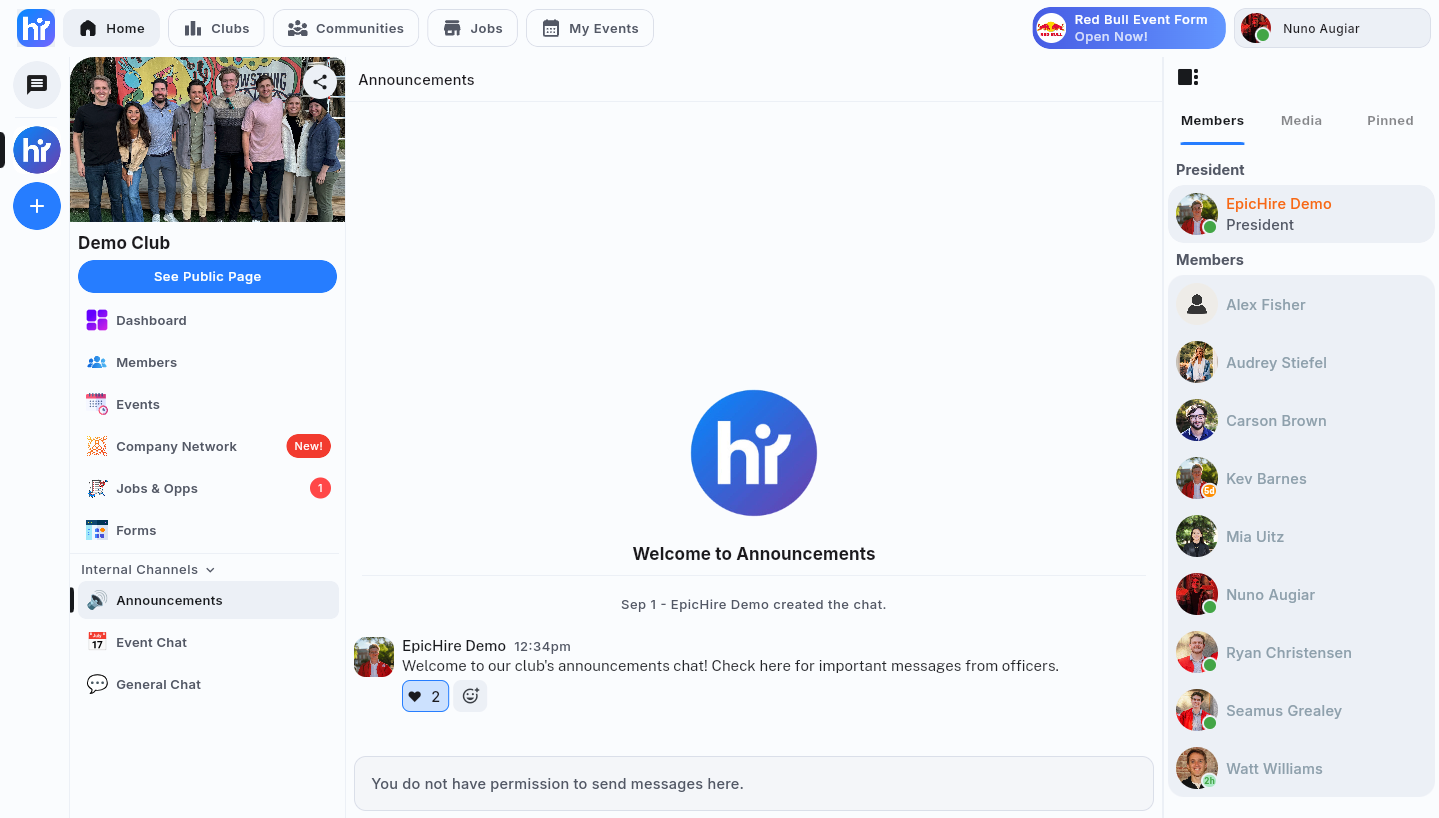Click the blue plus add club button
The width and height of the screenshot is (1439, 818).
(37, 206)
